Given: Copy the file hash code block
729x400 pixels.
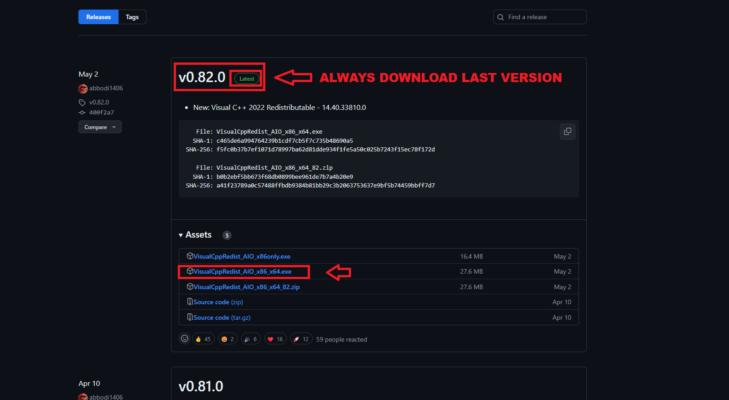Looking at the screenshot, I should coord(567,131).
